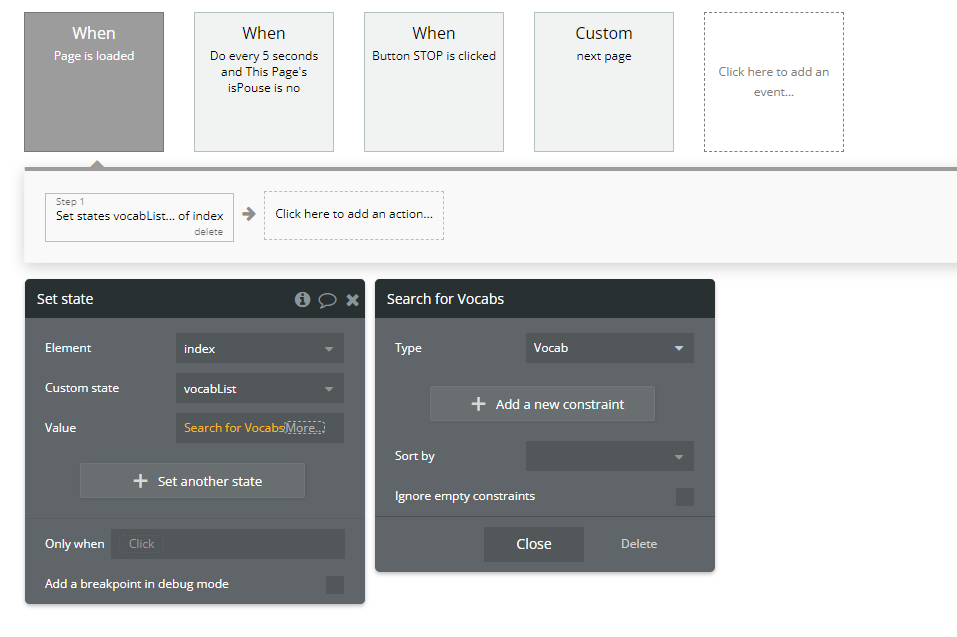This screenshot has width=957, height=637.
Task: Select the Button STOP is clicked event
Action: pyautogui.click(x=434, y=82)
